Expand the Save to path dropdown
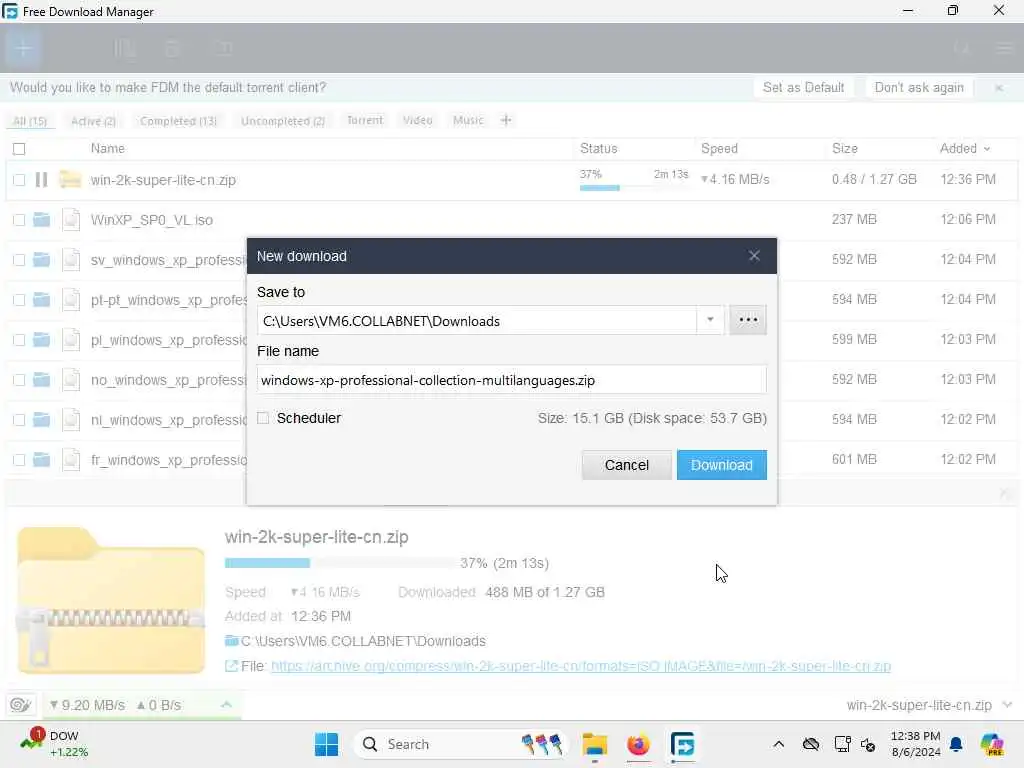The image size is (1024, 768). (711, 320)
